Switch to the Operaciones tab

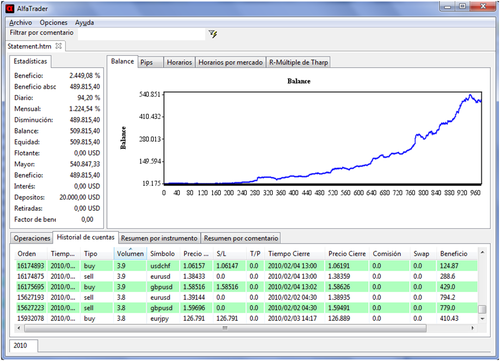coord(32,238)
